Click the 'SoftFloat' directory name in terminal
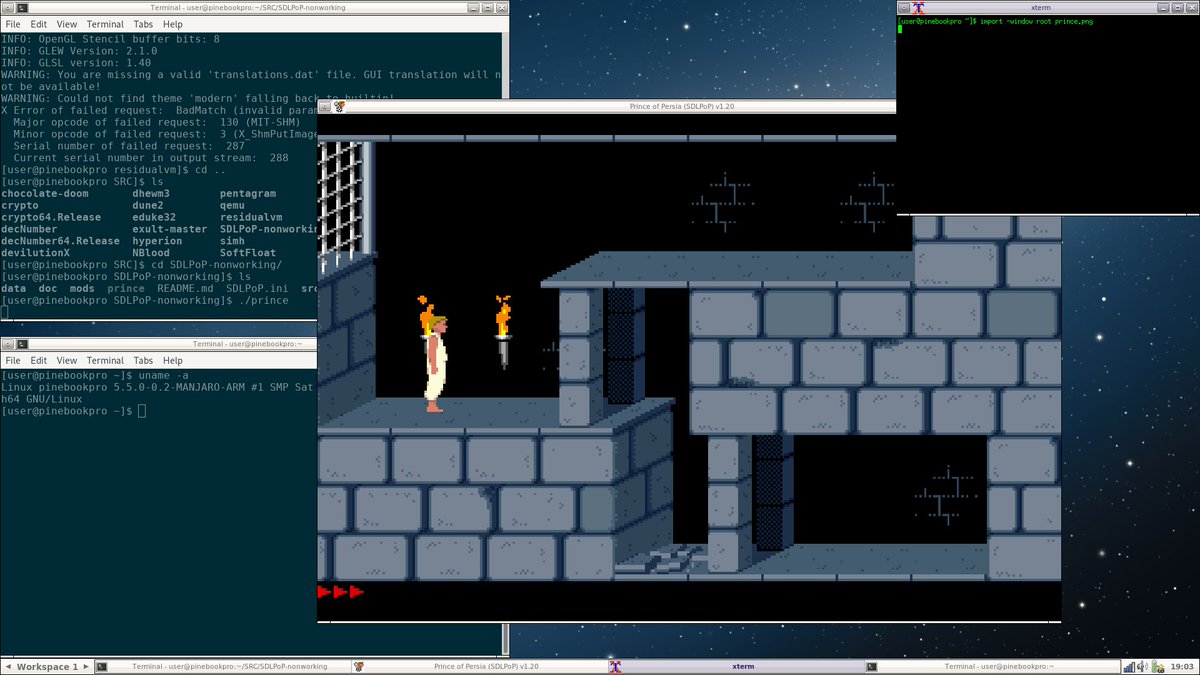This screenshot has height=675, width=1200. click(x=248, y=253)
